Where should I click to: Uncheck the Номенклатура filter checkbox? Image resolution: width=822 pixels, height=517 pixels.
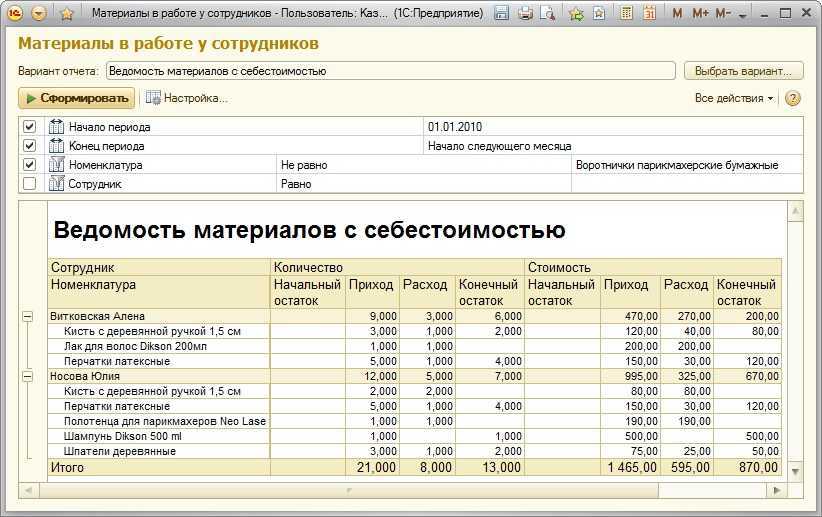coord(29,165)
